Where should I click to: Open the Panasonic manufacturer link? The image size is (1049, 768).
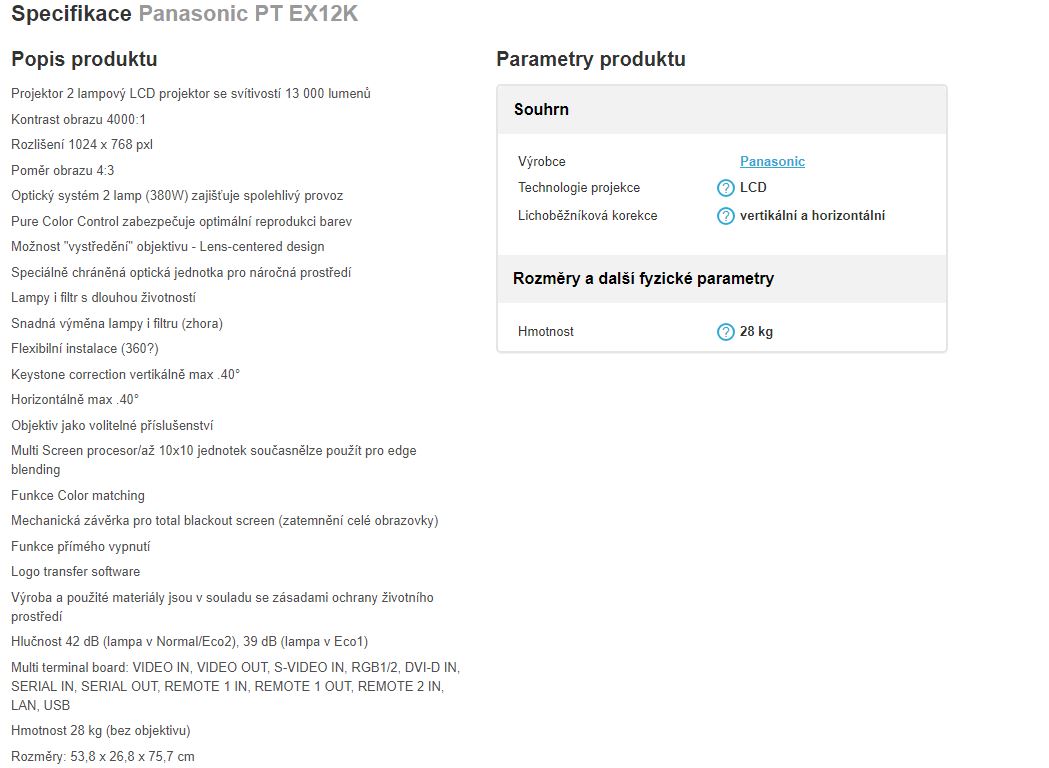772,161
